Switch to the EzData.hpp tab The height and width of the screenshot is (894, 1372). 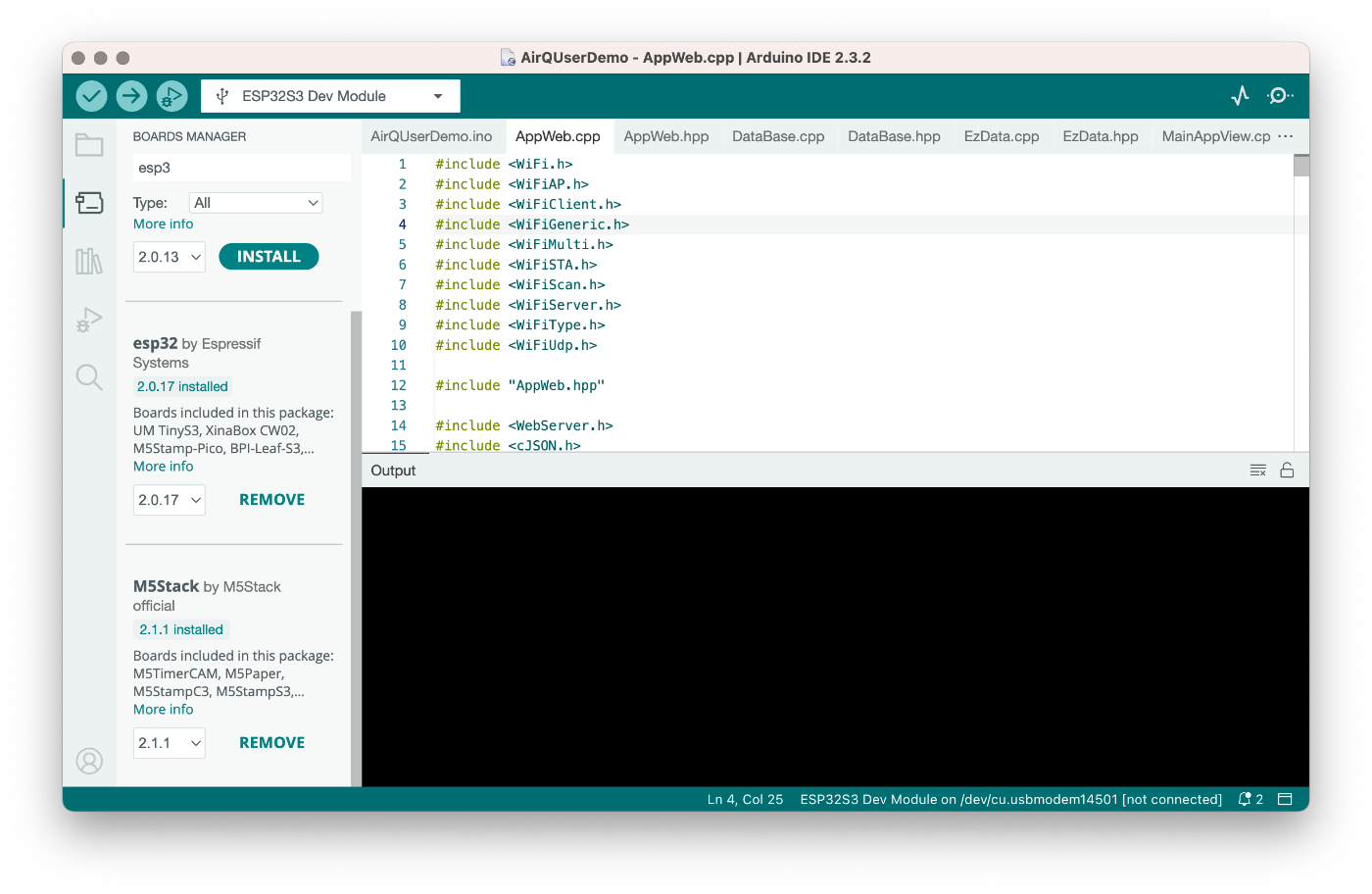1101,136
